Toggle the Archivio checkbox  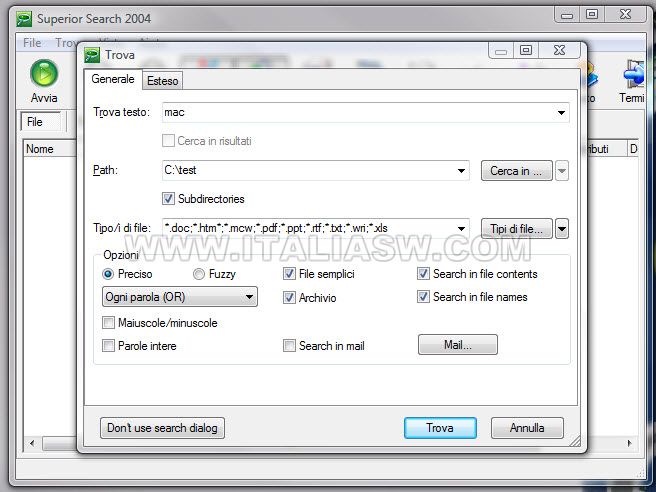(x=289, y=297)
